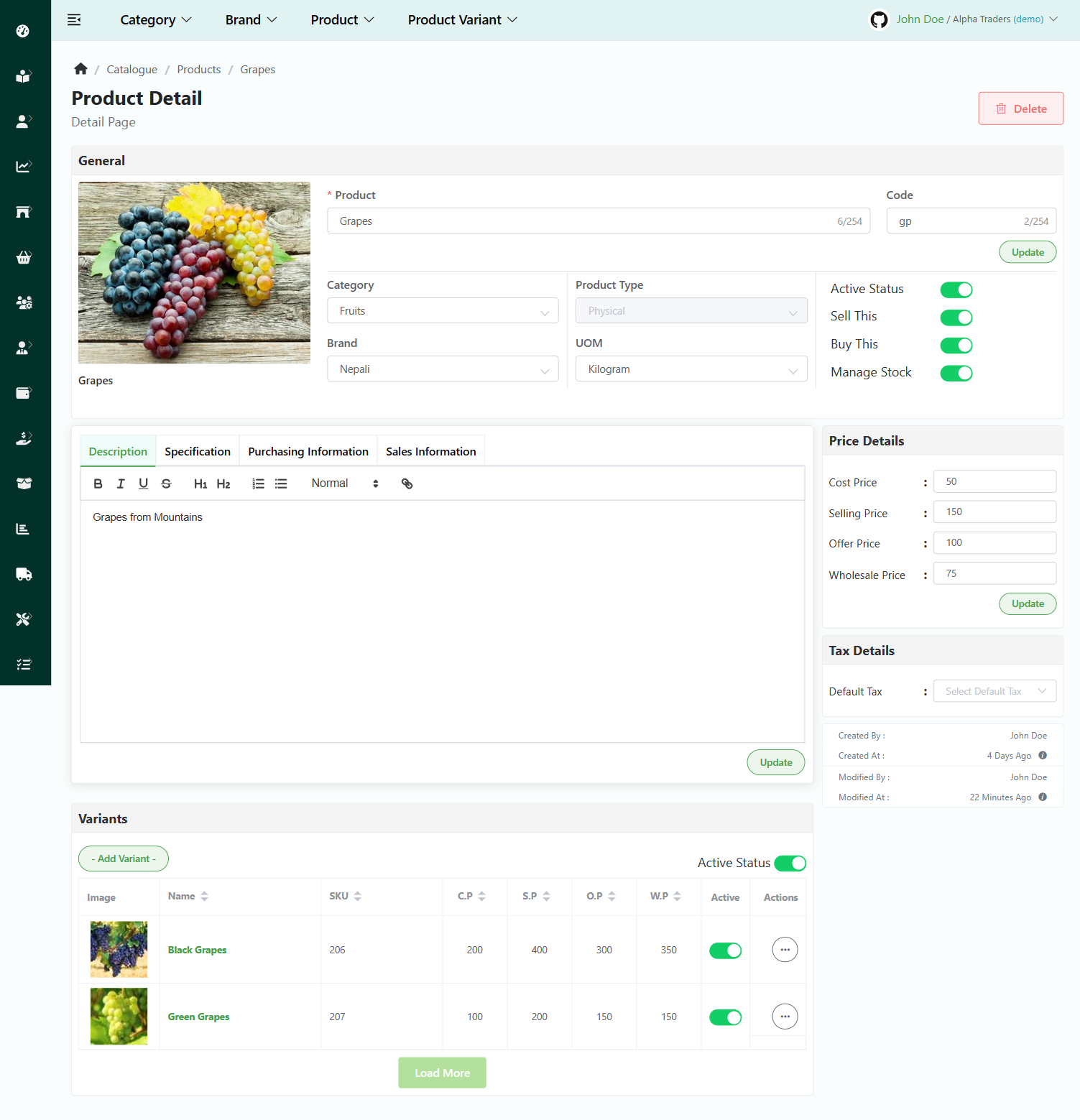Expand the UOM dropdown showing Kilogram
The height and width of the screenshot is (1120, 1080).
coord(691,369)
